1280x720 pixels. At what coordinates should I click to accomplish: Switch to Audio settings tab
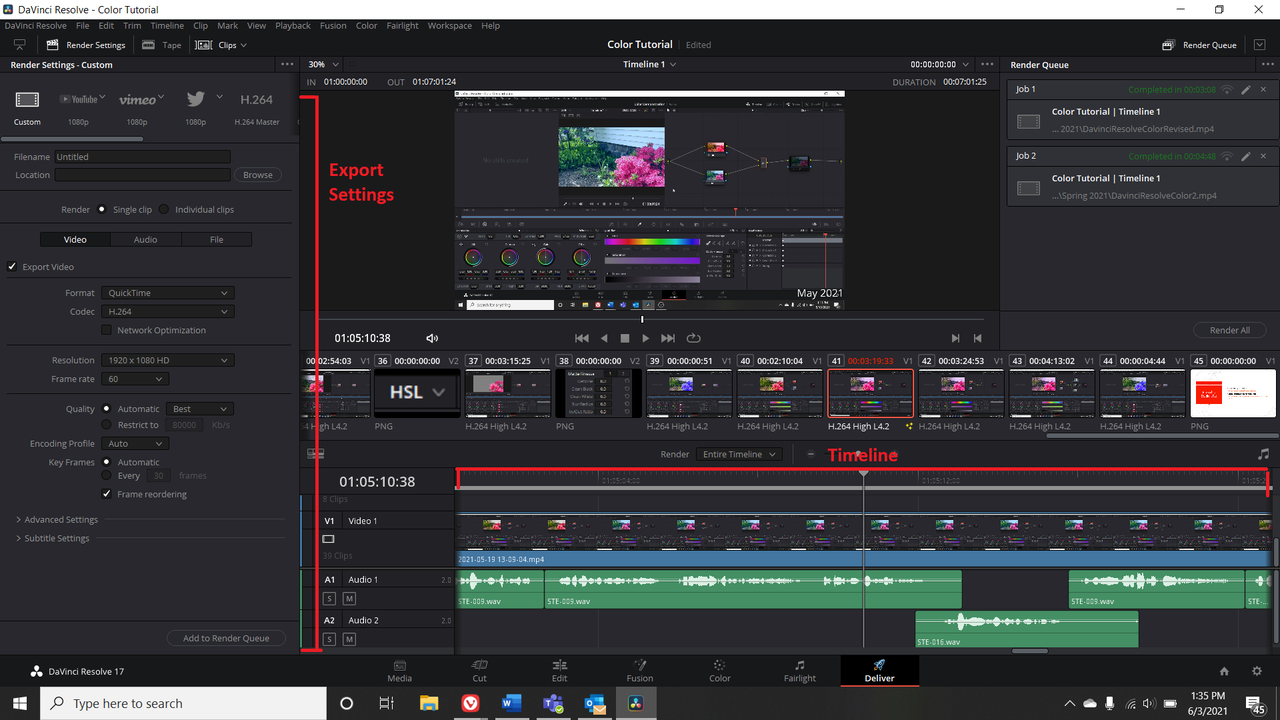click(x=145, y=240)
